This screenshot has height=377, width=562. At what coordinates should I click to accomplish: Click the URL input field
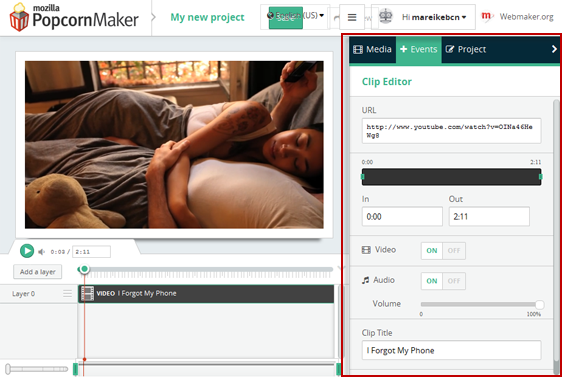click(452, 131)
